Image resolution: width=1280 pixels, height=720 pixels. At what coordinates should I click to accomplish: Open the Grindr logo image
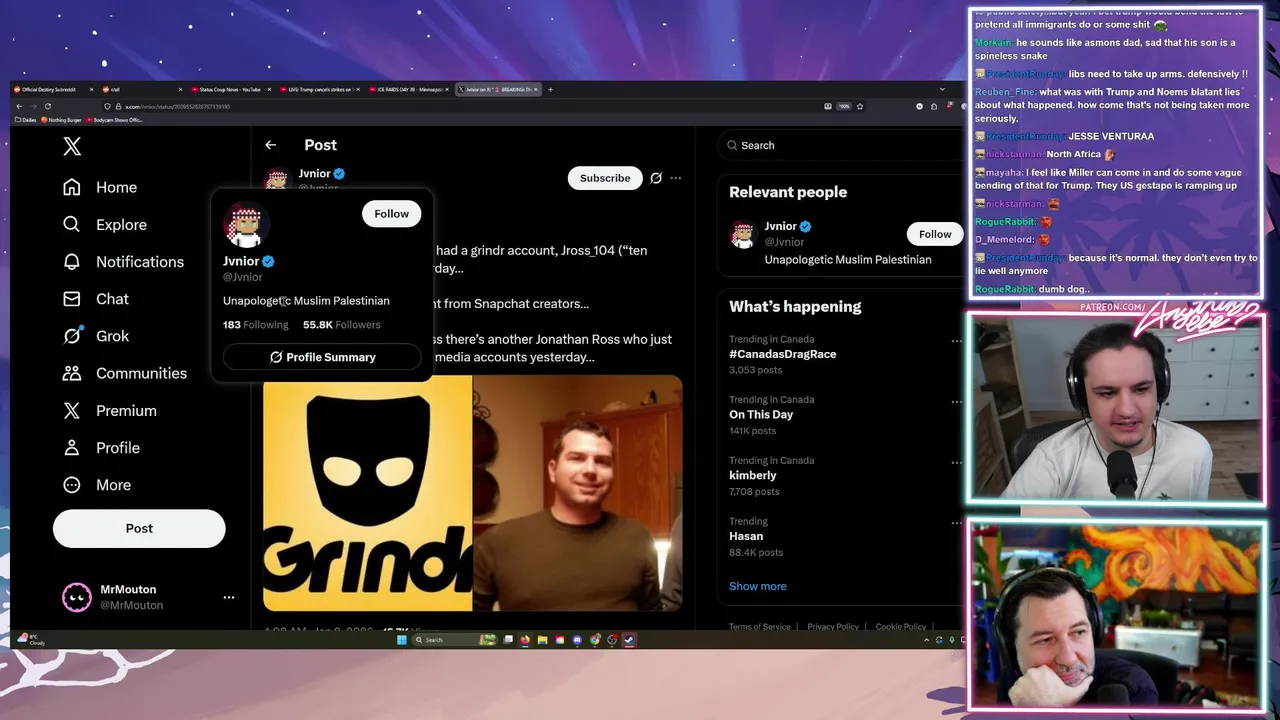click(x=367, y=493)
